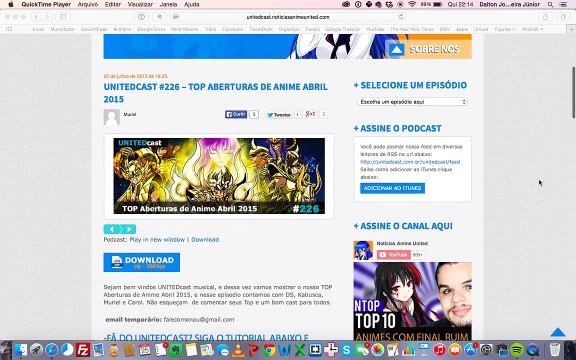Open the Safari share button
The width and height of the screenshot is (576, 360).
546,17
